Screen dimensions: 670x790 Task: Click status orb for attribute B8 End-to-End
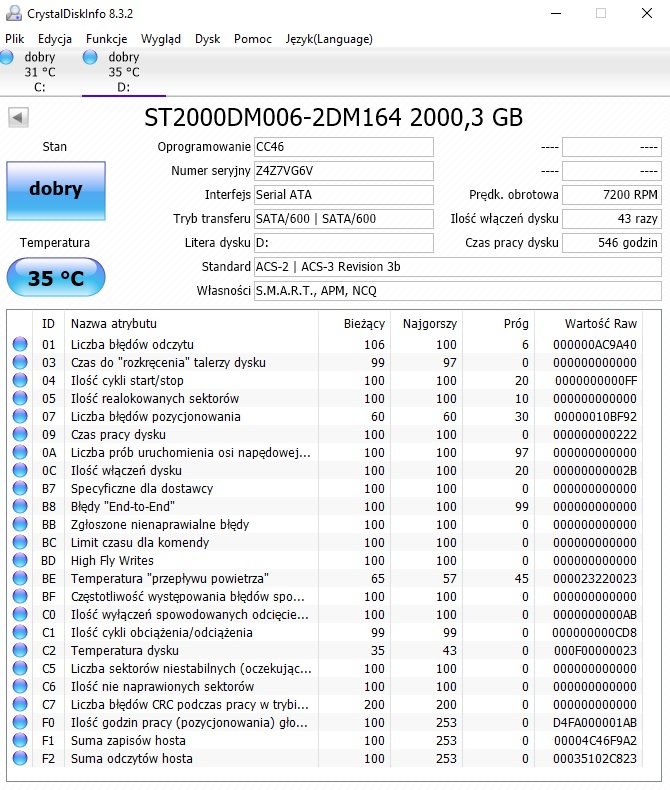(20, 506)
